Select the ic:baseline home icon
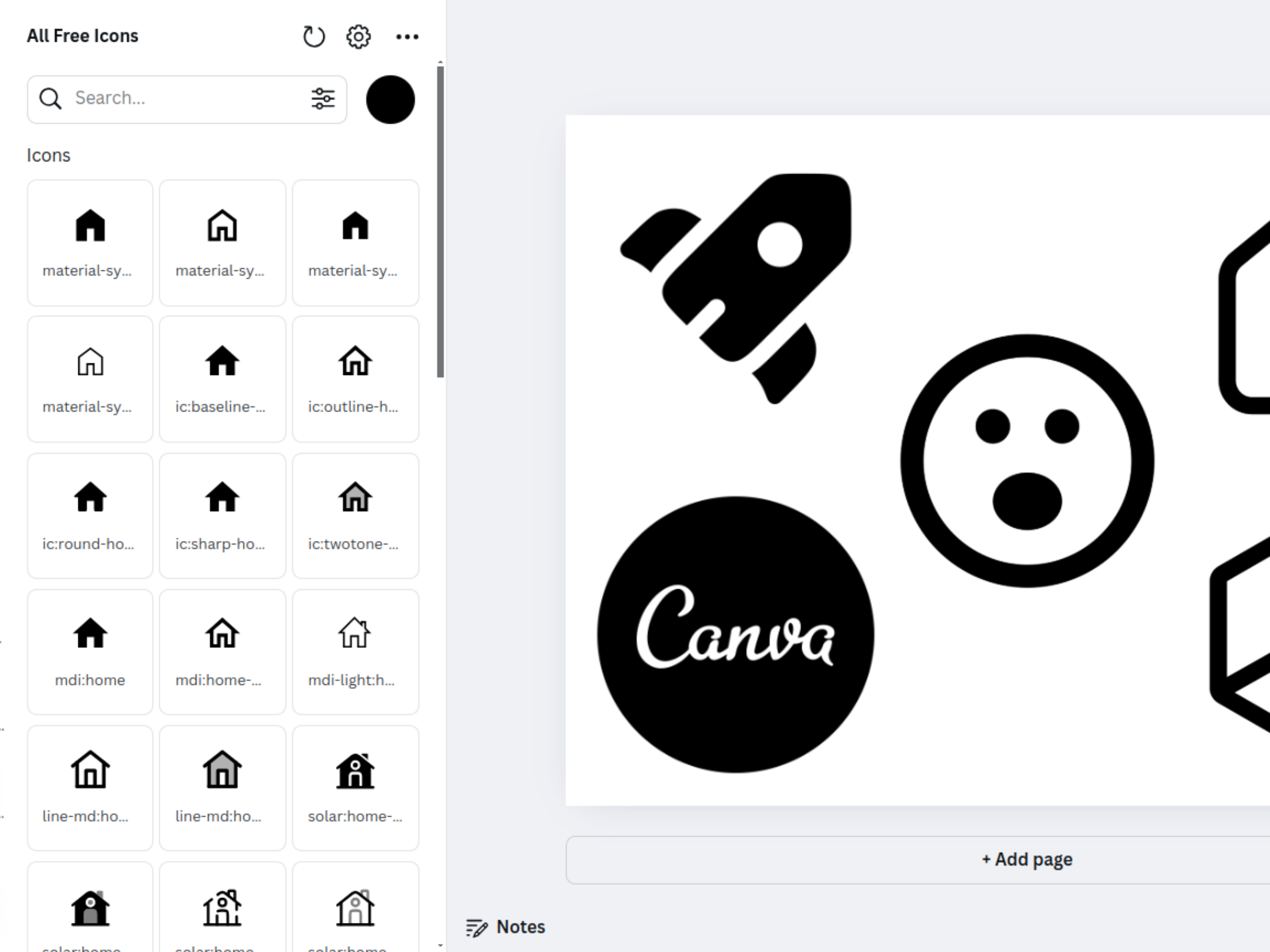The width and height of the screenshot is (1270, 952). 222,379
